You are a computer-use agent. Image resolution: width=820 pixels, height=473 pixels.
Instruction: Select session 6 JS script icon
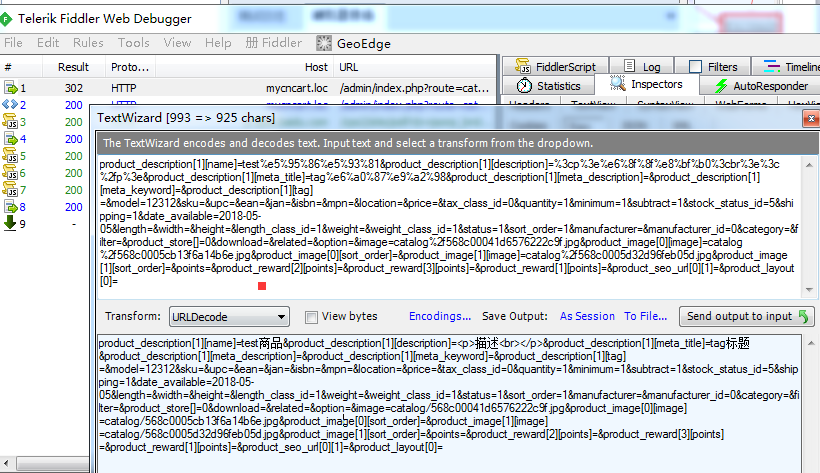tap(10, 173)
